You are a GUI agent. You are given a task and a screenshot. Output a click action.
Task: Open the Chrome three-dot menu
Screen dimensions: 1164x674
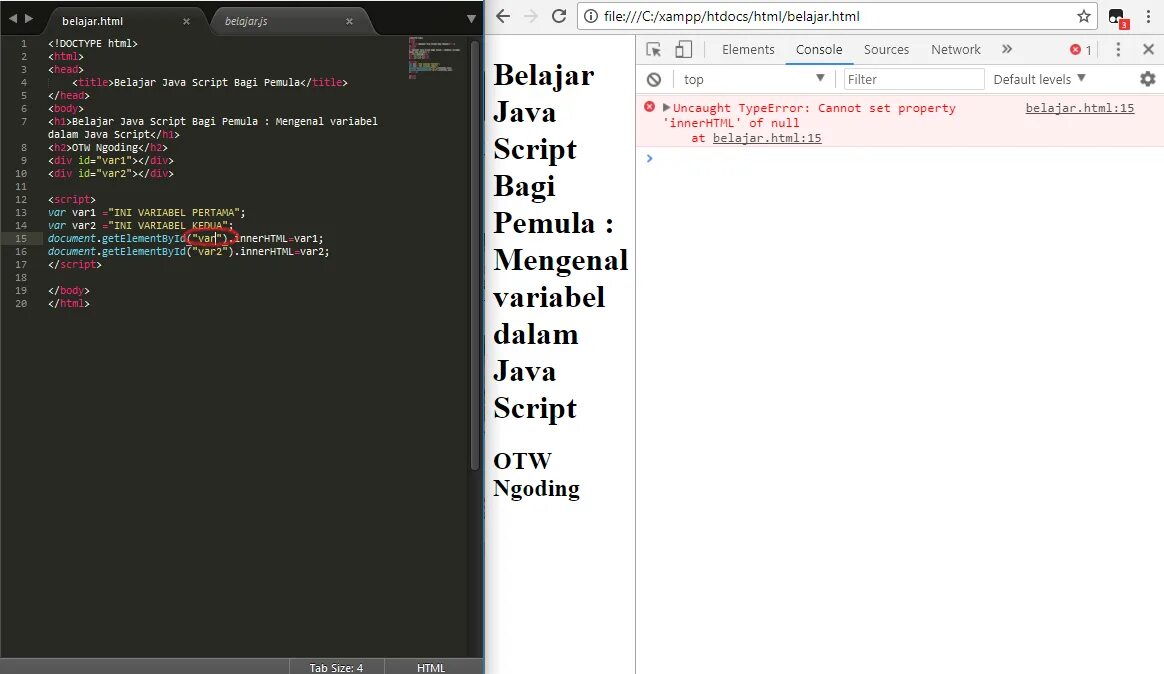pos(1148,16)
